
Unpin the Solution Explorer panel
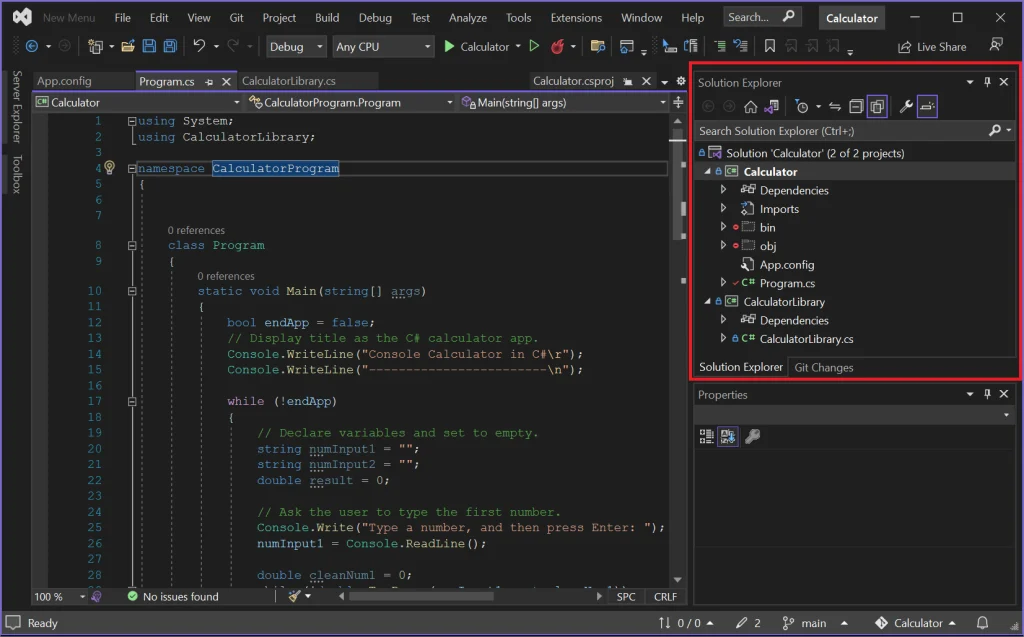click(x=985, y=82)
